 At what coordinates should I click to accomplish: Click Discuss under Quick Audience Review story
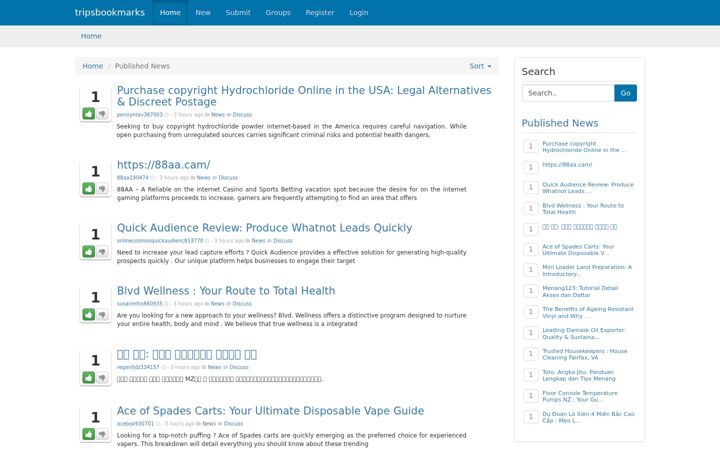(283, 241)
